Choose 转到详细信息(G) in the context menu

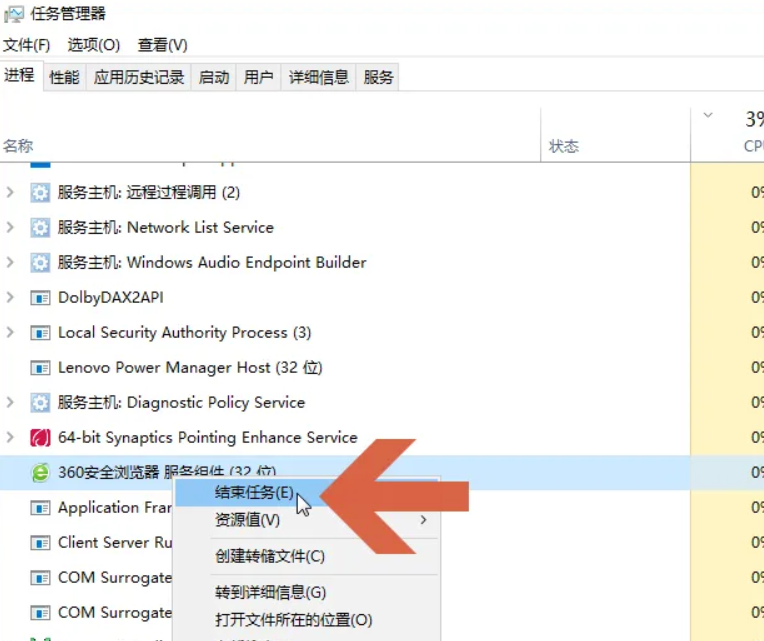(271, 592)
